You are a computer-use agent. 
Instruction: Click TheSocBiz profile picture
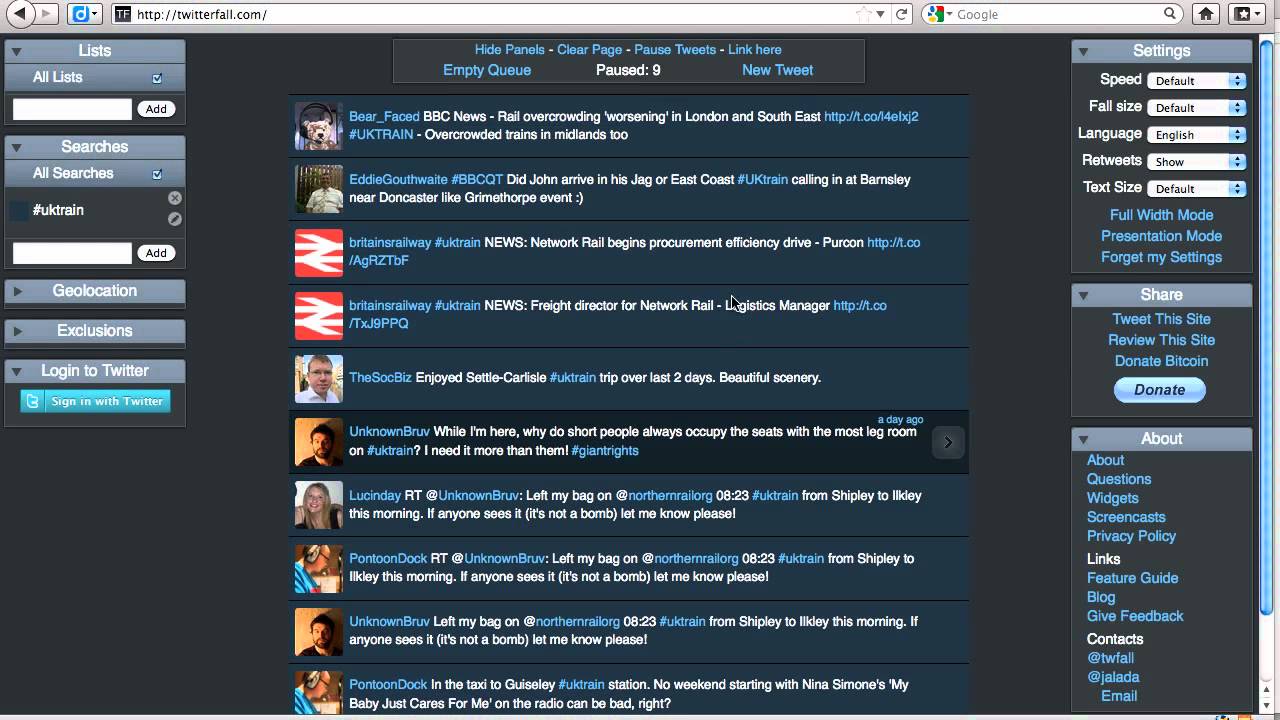[x=319, y=378]
